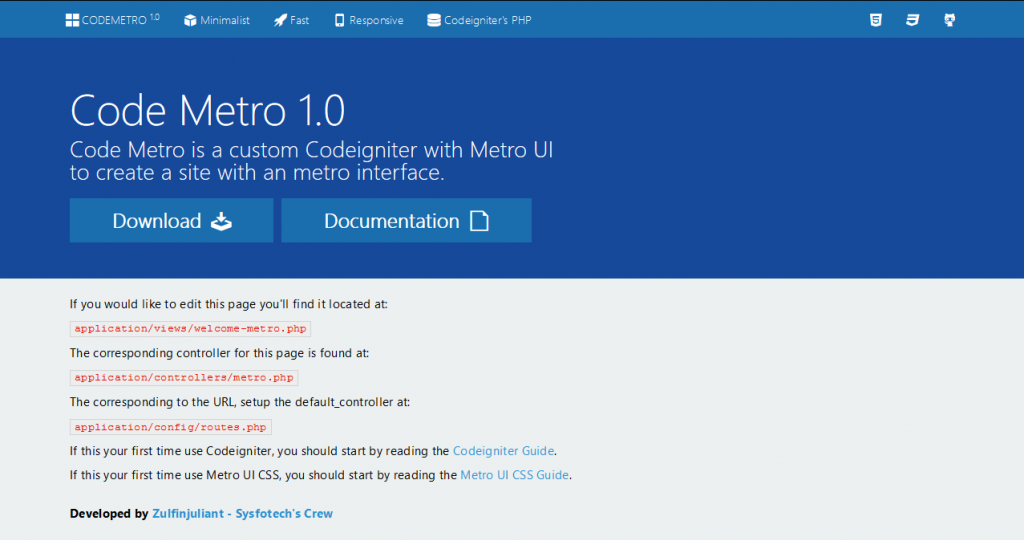
Task: Click 'Developed by' bold text
Action: [109, 513]
